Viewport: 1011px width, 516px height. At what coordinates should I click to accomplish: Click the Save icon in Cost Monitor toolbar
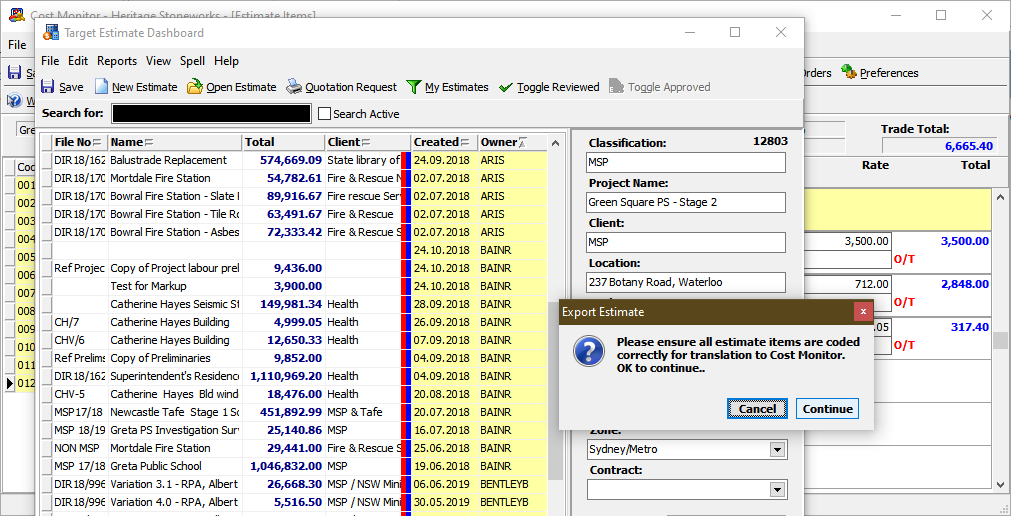[14, 72]
